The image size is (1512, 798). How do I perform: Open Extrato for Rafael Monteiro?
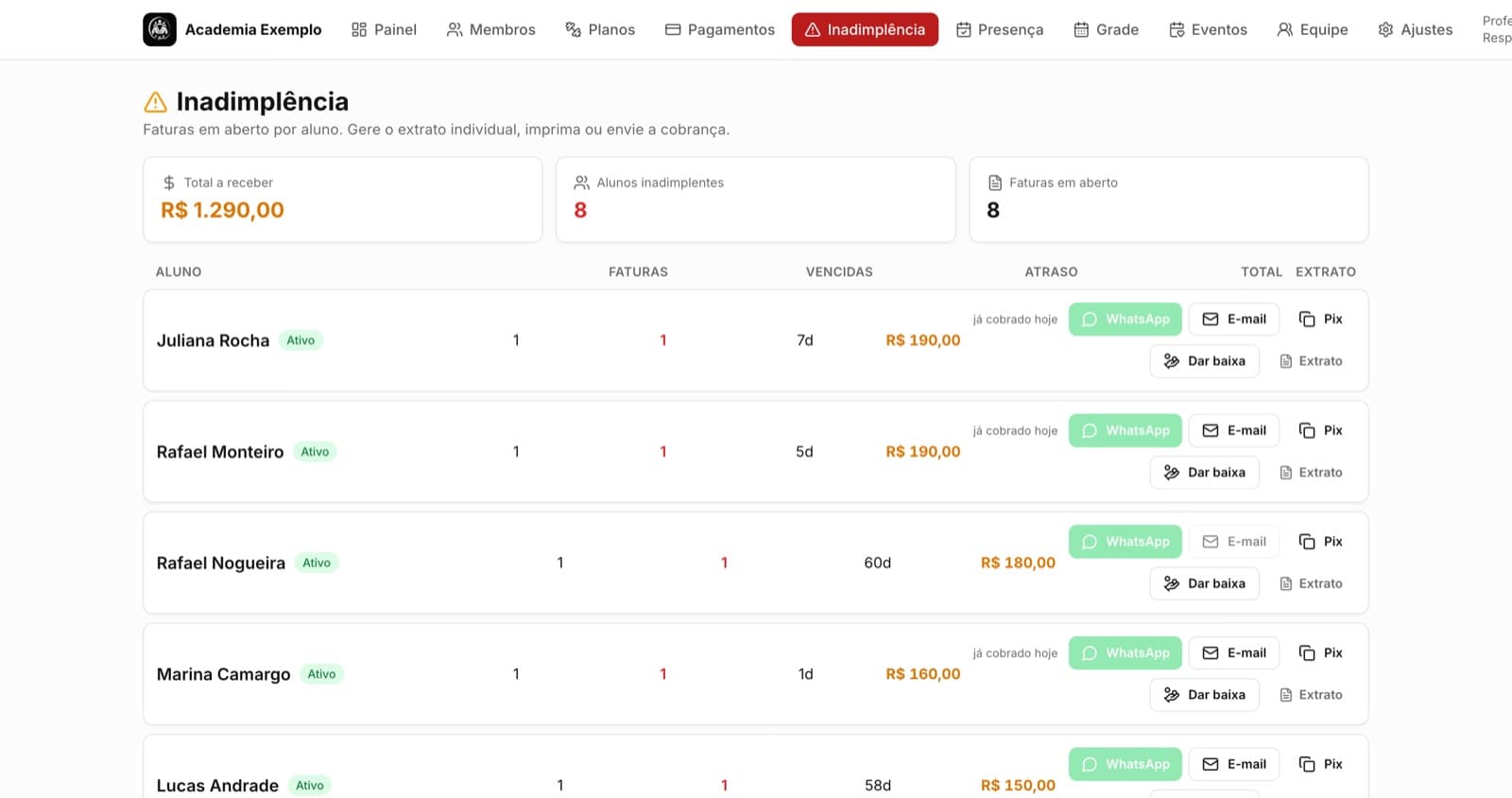click(1311, 472)
